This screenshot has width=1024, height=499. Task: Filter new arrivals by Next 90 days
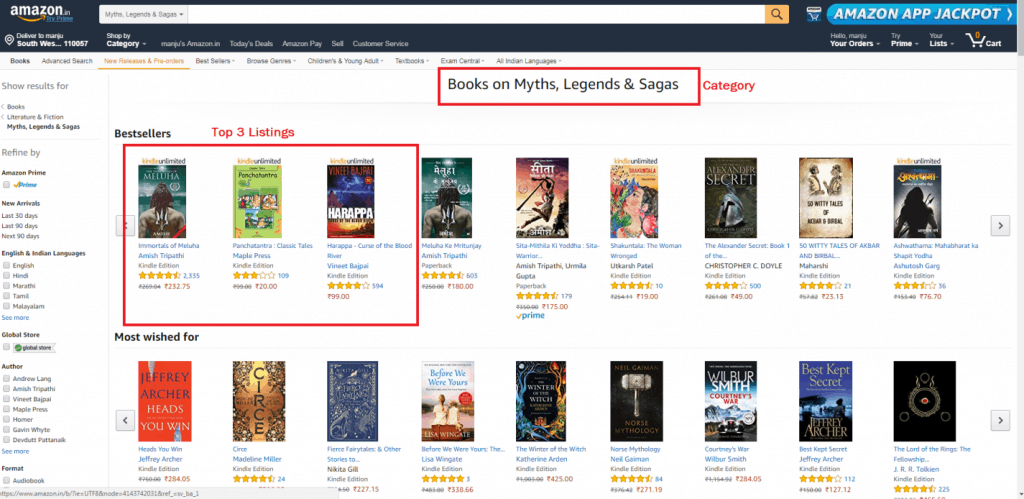20,236
